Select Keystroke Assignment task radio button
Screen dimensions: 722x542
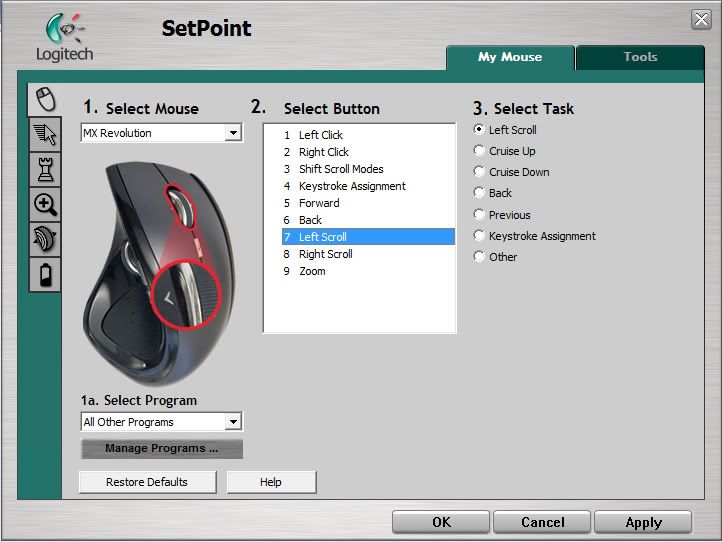[x=479, y=236]
